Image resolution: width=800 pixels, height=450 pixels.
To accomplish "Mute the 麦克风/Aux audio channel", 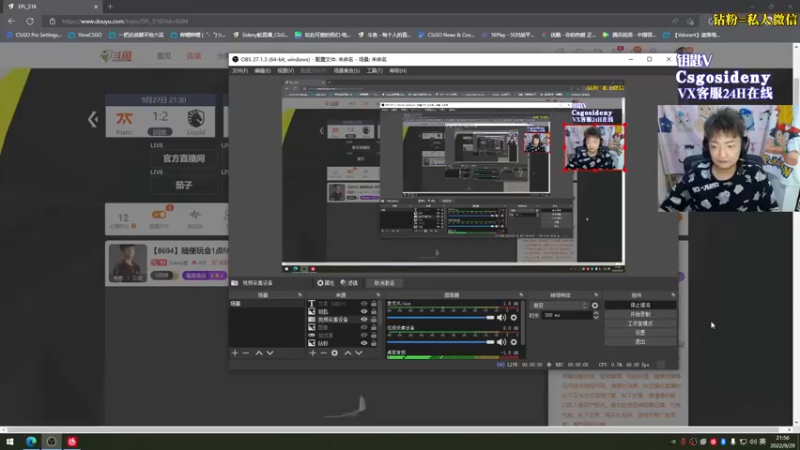I will click(502, 317).
